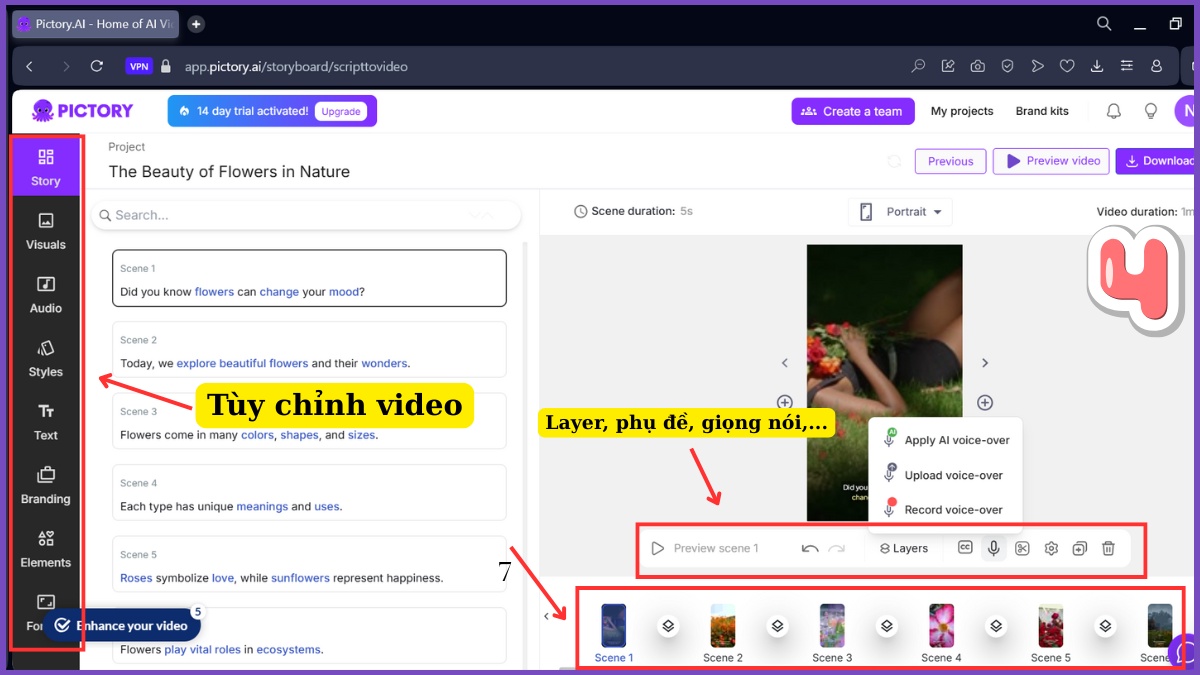Click the Download button
The height and width of the screenshot is (675, 1200).
(1156, 161)
